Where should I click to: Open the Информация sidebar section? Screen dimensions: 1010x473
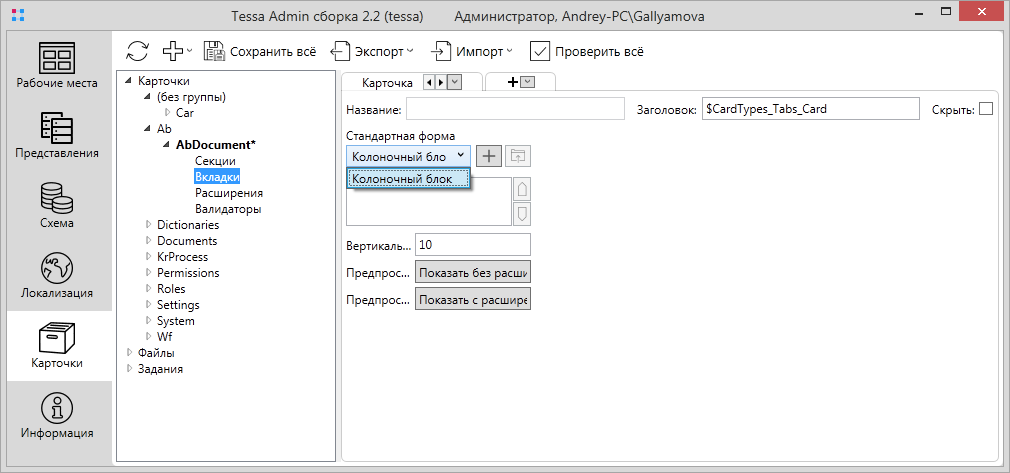57,416
